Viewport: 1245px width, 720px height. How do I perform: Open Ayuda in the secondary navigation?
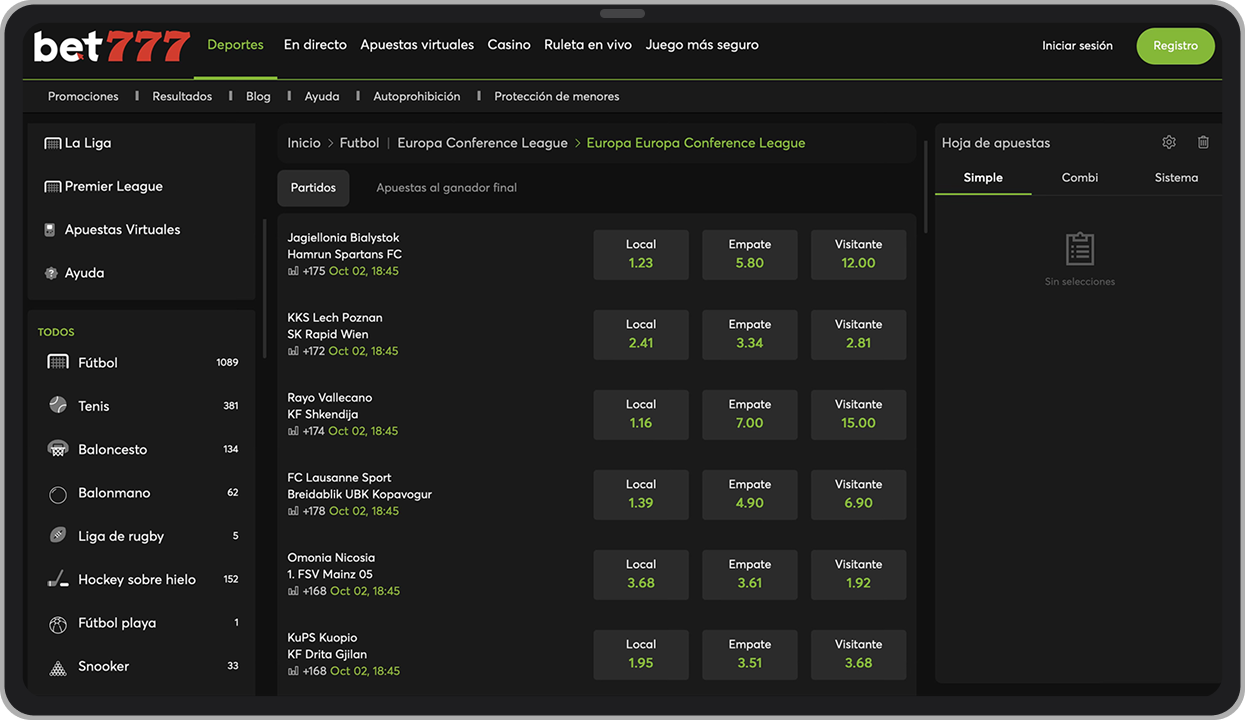[x=322, y=97]
